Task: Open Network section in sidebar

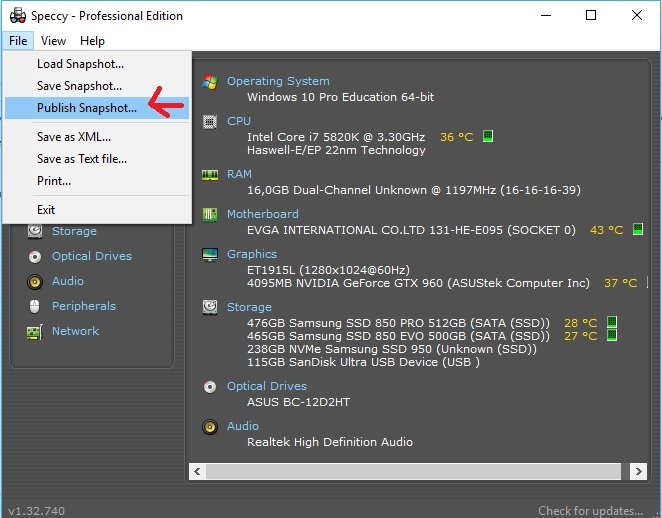Action: (x=75, y=331)
